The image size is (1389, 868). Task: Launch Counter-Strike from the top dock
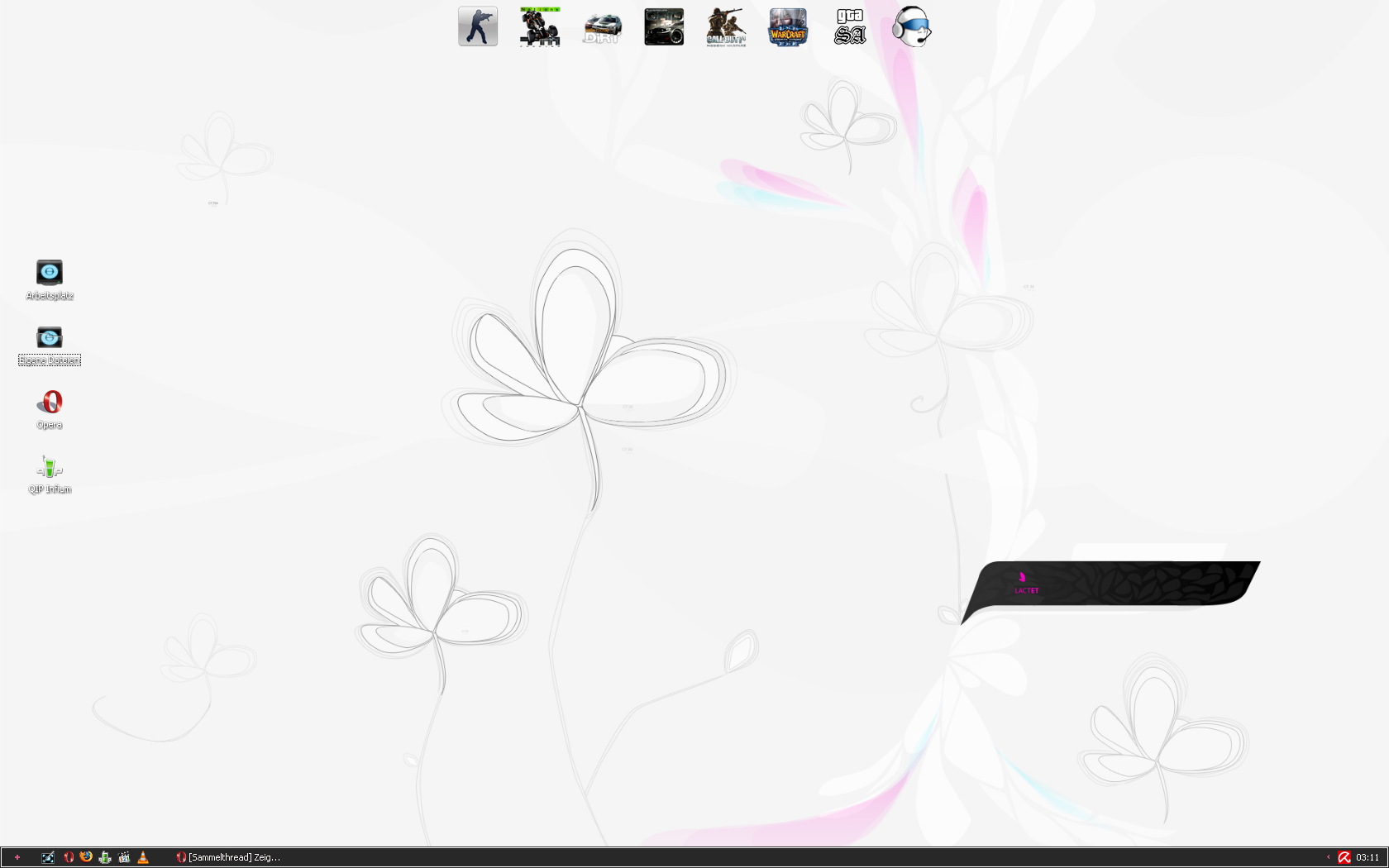coord(478,26)
